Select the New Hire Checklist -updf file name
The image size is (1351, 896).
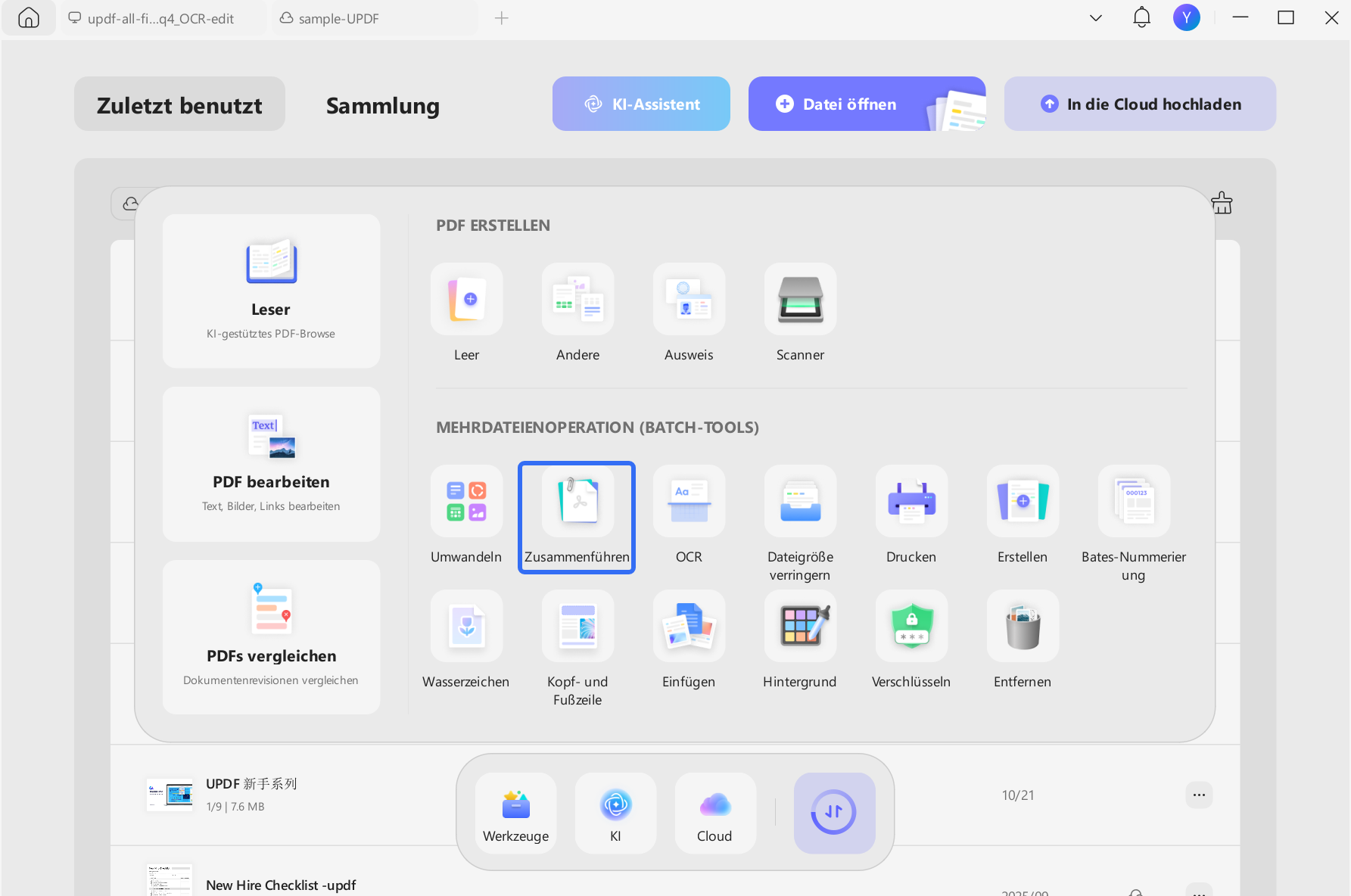[281, 885]
